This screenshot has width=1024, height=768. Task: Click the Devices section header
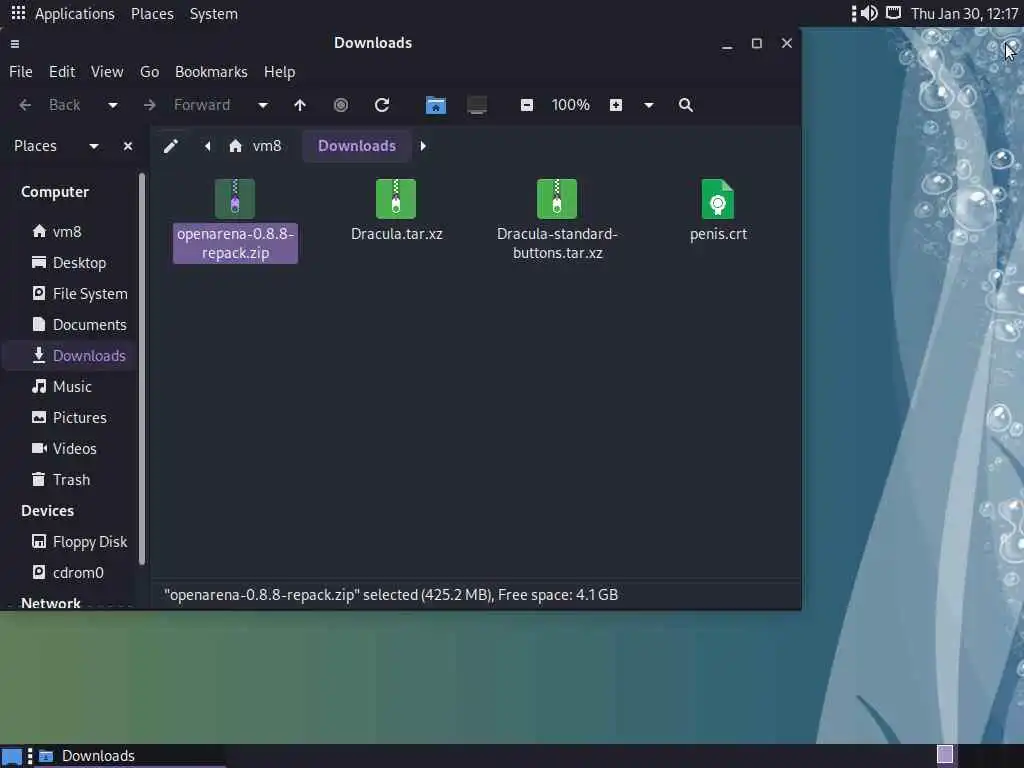[x=47, y=511]
